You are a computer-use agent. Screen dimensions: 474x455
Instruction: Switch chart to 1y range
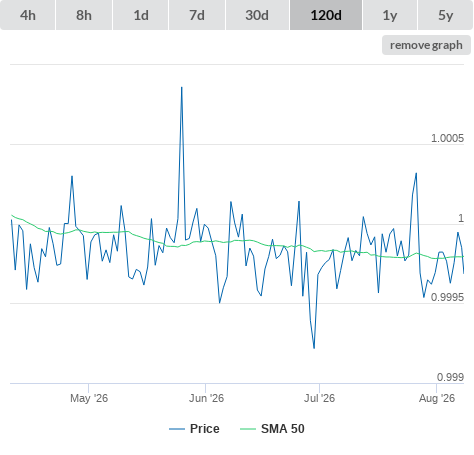[390, 15]
